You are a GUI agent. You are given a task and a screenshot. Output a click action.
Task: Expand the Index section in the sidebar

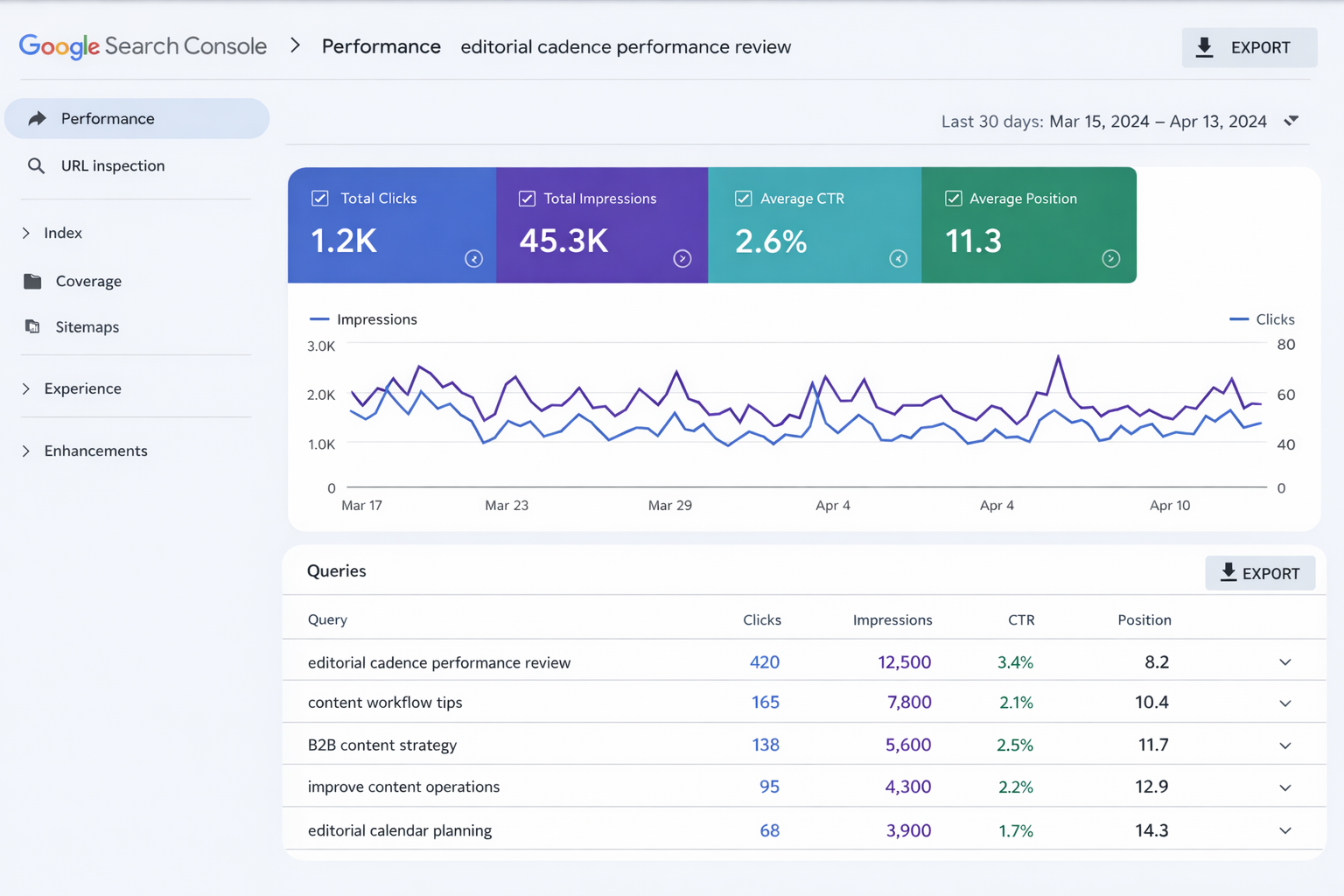point(25,233)
